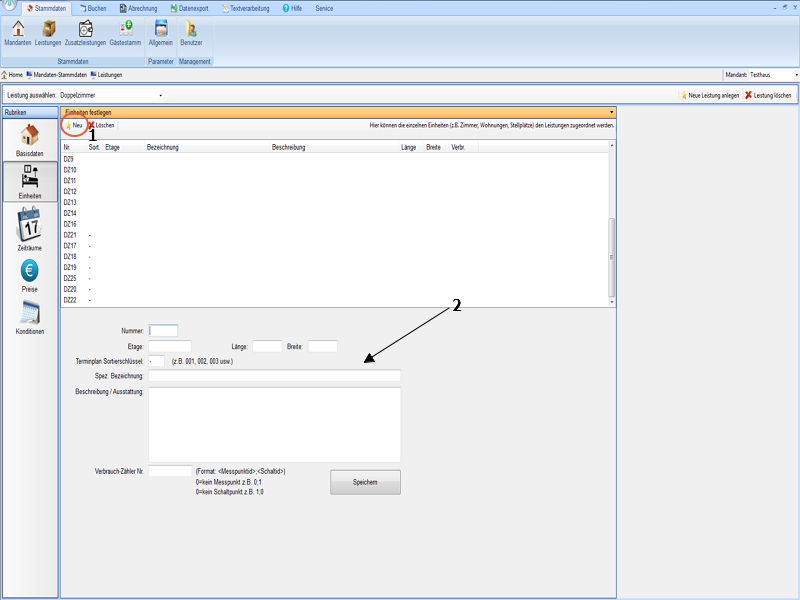Viewport: 800px width, 600px height.
Task: Click the Spez. Bezeichnung input field
Action: tap(274, 376)
